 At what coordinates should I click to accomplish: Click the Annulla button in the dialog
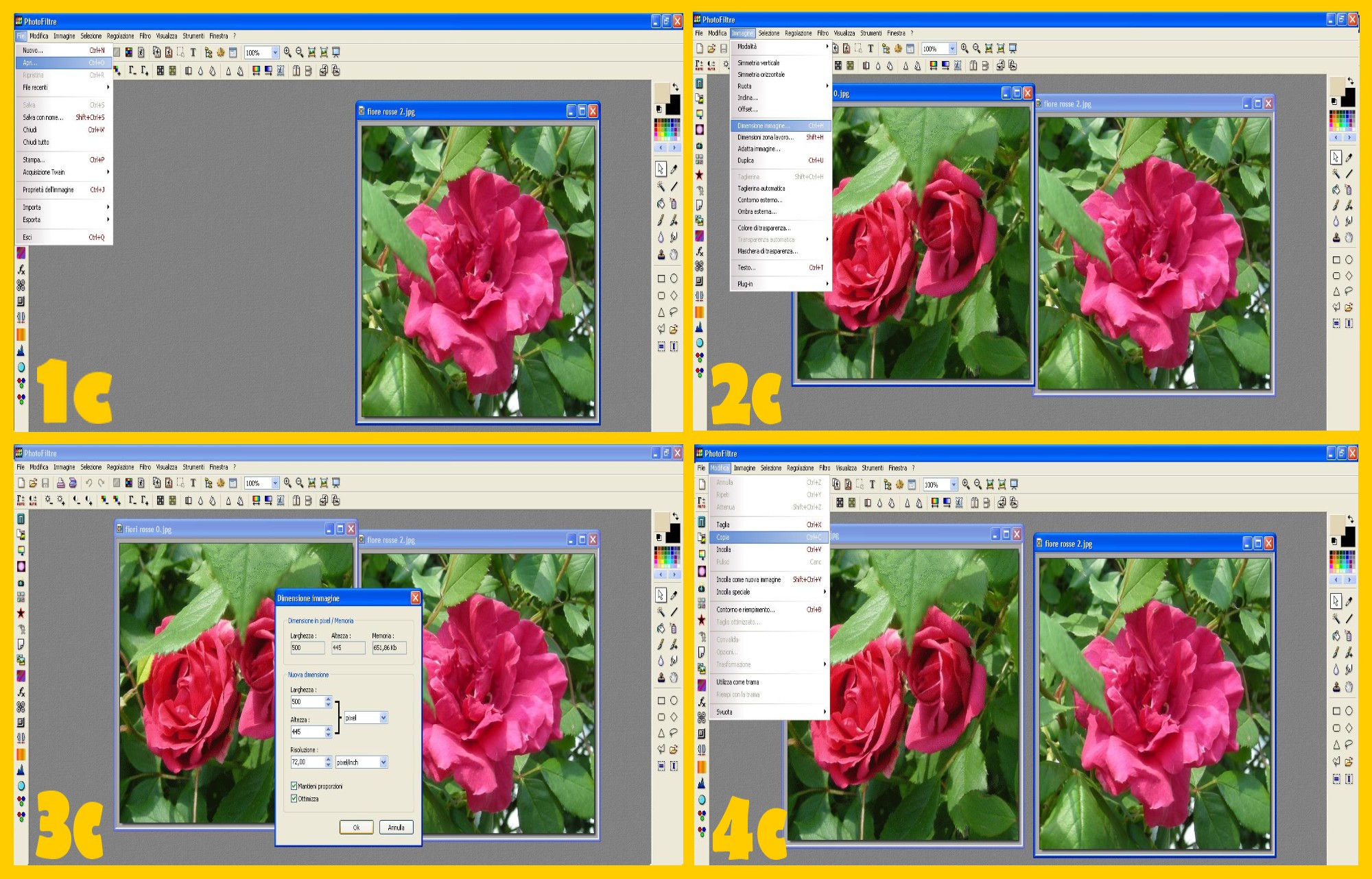coord(396,827)
